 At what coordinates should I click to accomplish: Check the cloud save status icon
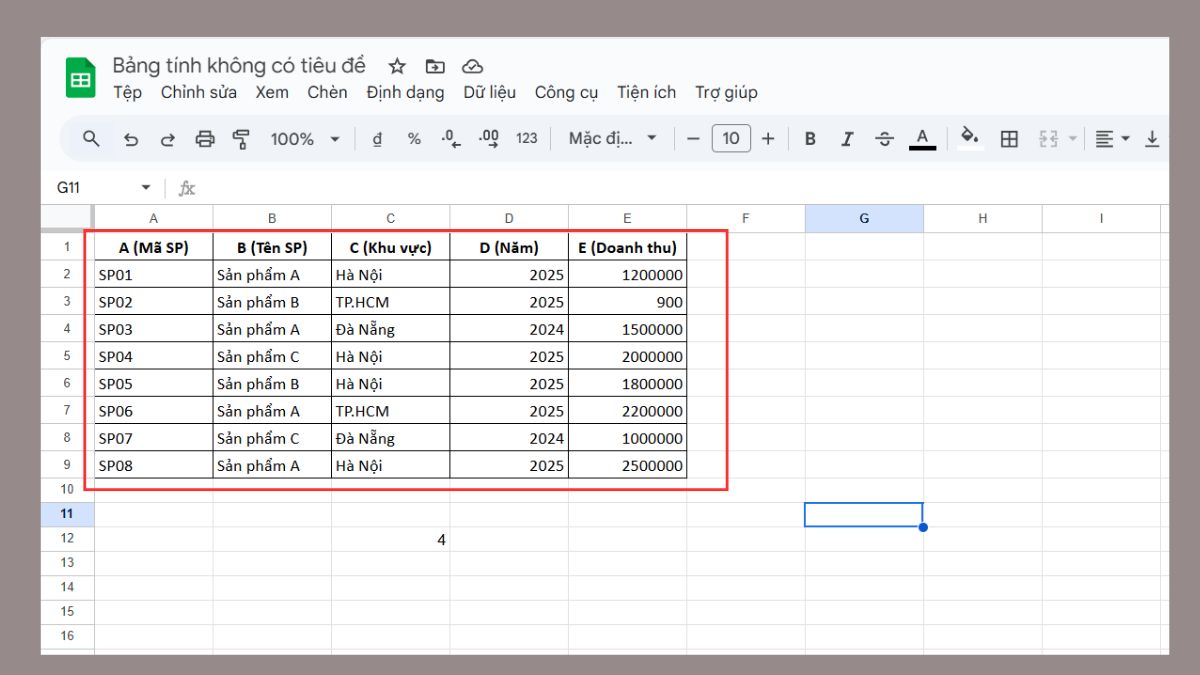coord(472,66)
